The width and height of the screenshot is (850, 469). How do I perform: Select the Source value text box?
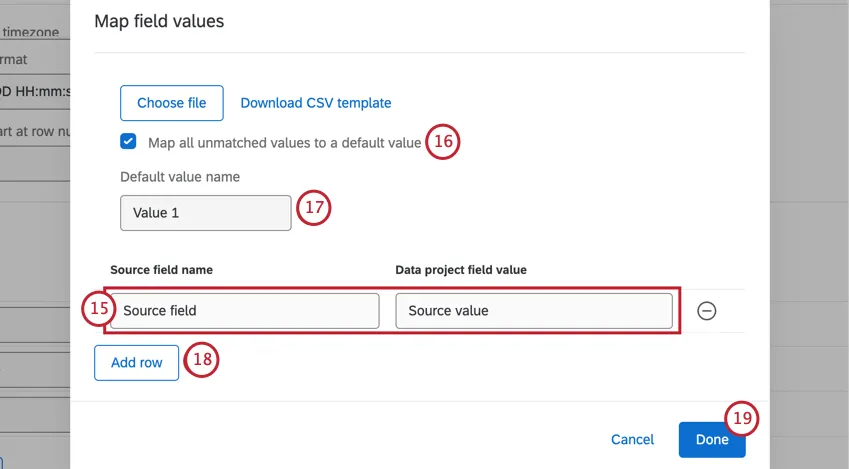[534, 311]
